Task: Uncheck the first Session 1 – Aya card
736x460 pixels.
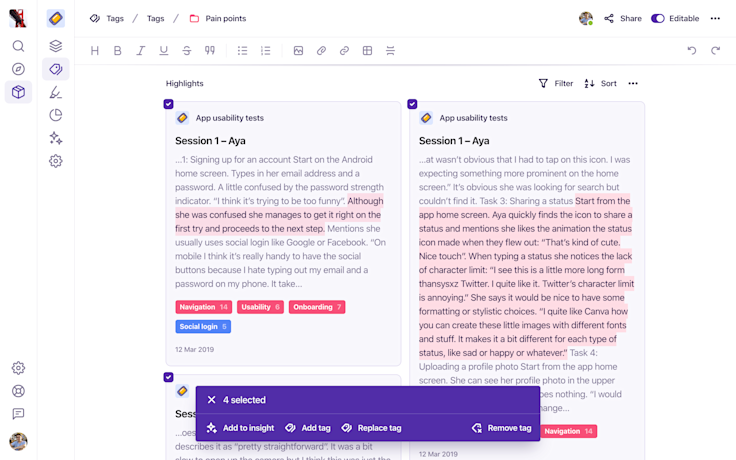Action: tap(169, 104)
